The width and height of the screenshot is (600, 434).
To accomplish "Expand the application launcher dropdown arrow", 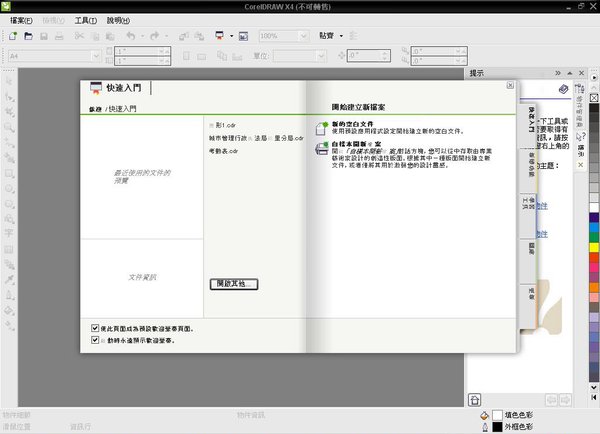I will pyautogui.click(x=232, y=36).
